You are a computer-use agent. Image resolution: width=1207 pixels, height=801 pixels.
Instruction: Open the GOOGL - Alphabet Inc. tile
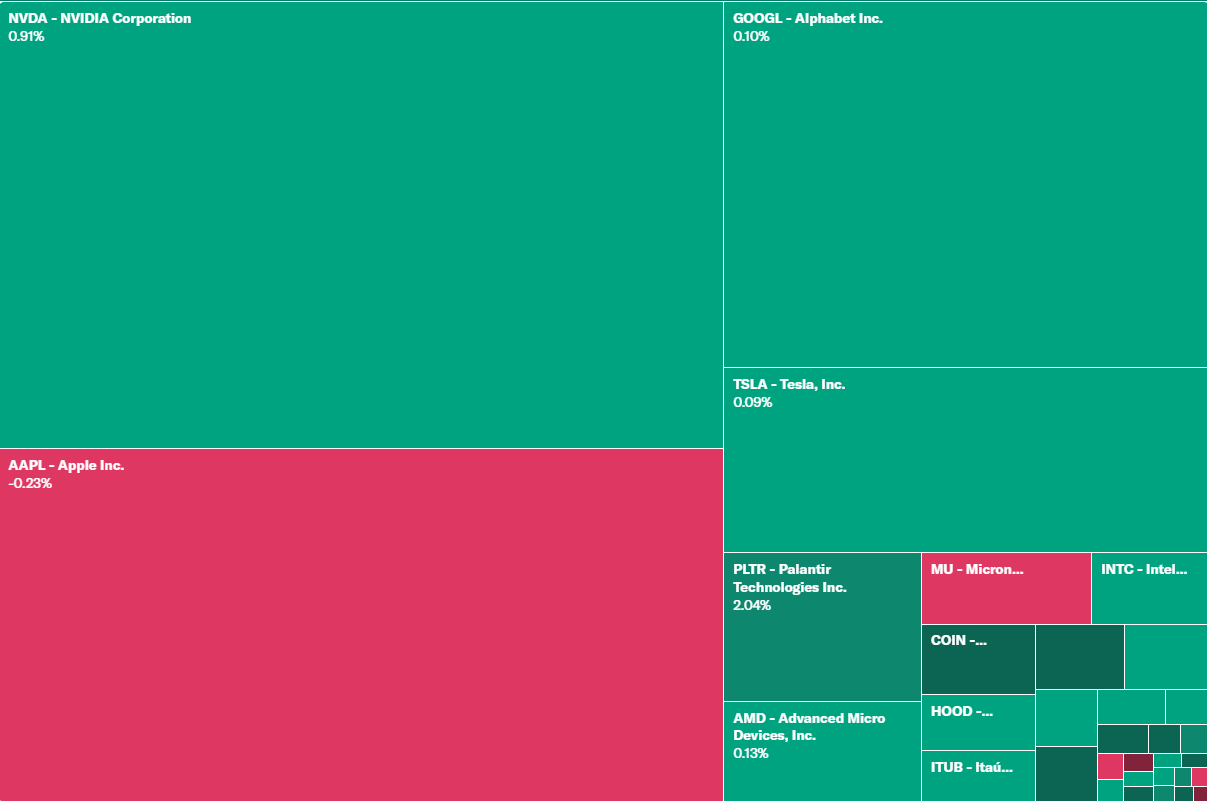965,185
